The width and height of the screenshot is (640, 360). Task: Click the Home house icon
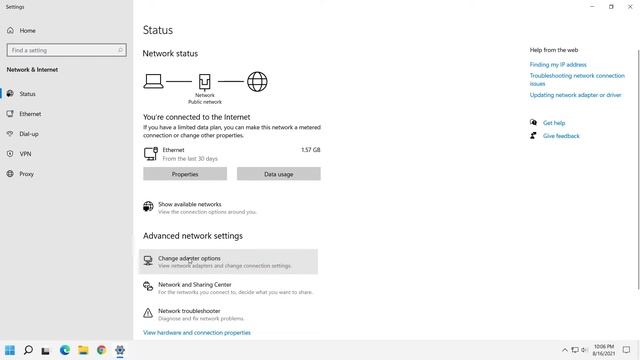click(x=11, y=30)
